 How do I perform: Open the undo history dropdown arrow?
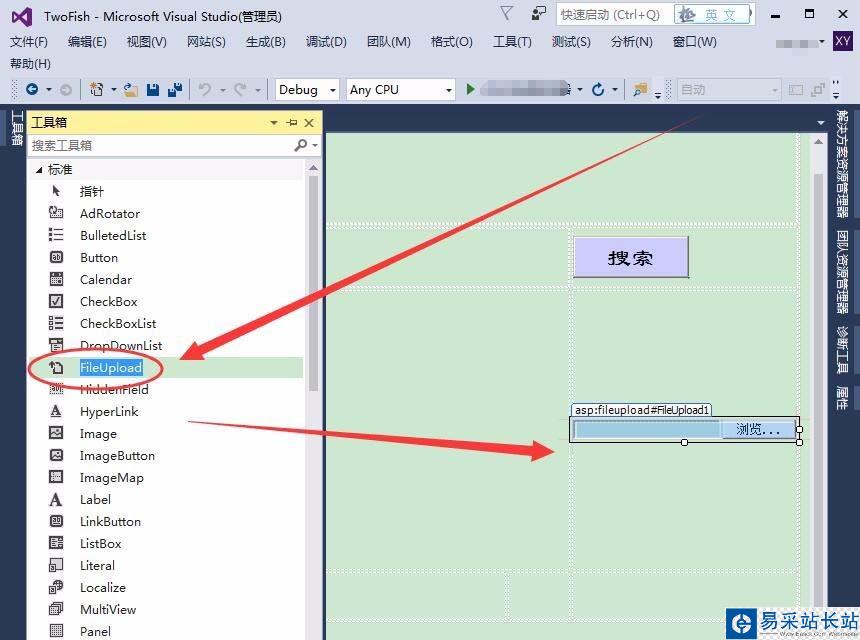(x=223, y=89)
